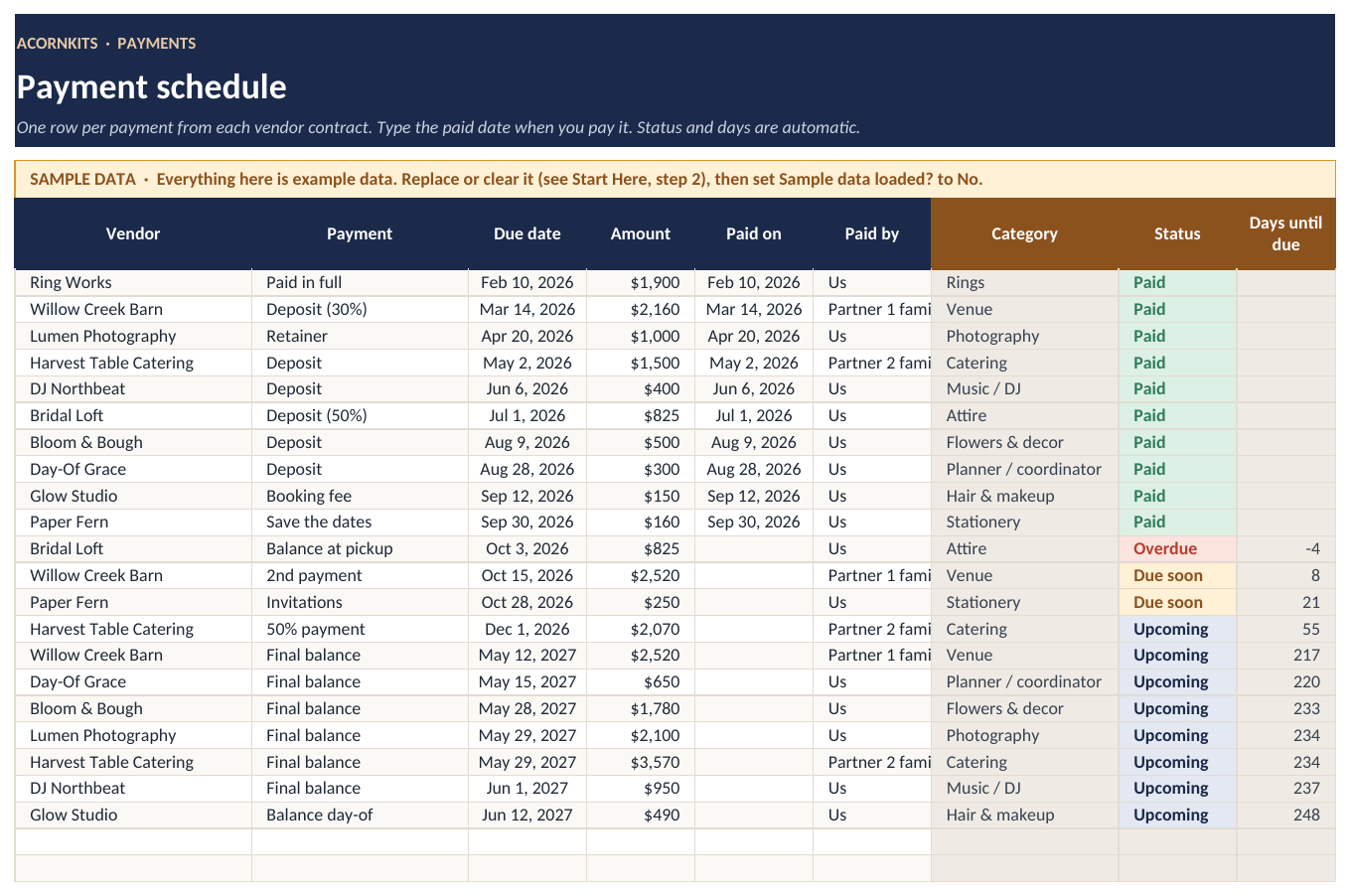Select the Hair & makeup cell for Balance day-of
The image size is (1350, 896).
pos(1024,815)
